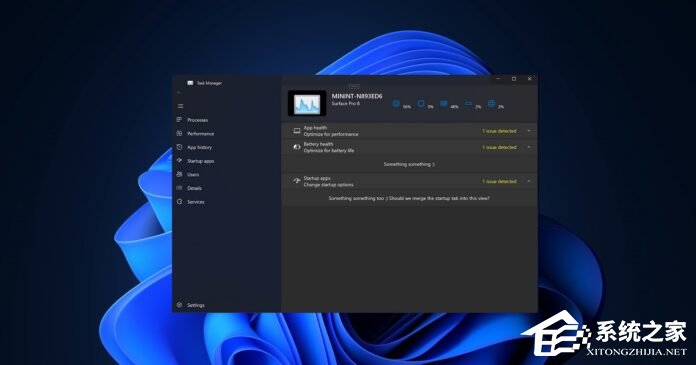Expand the App health chevron
Viewport: 696px width, 365px height.
pyautogui.click(x=529, y=131)
